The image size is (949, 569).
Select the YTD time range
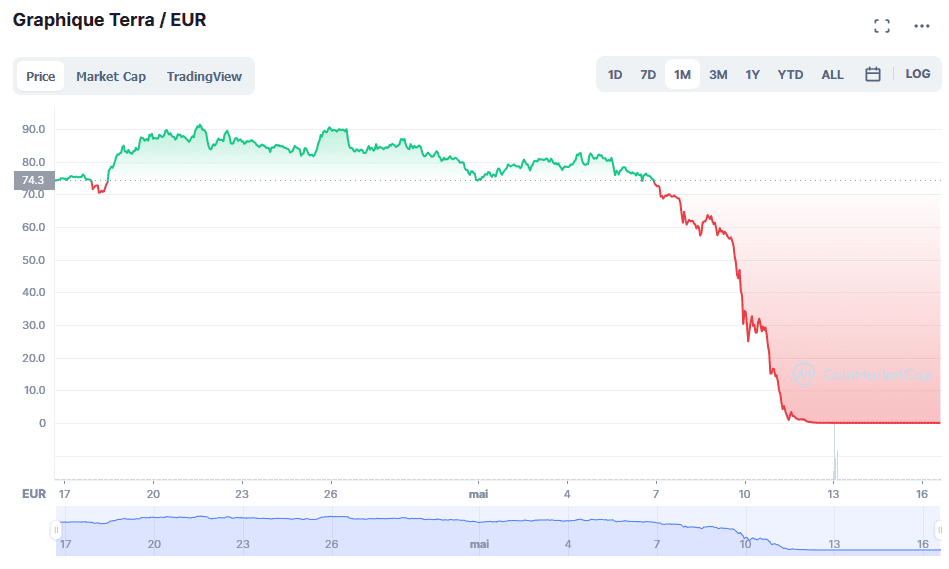[x=790, y=74]
